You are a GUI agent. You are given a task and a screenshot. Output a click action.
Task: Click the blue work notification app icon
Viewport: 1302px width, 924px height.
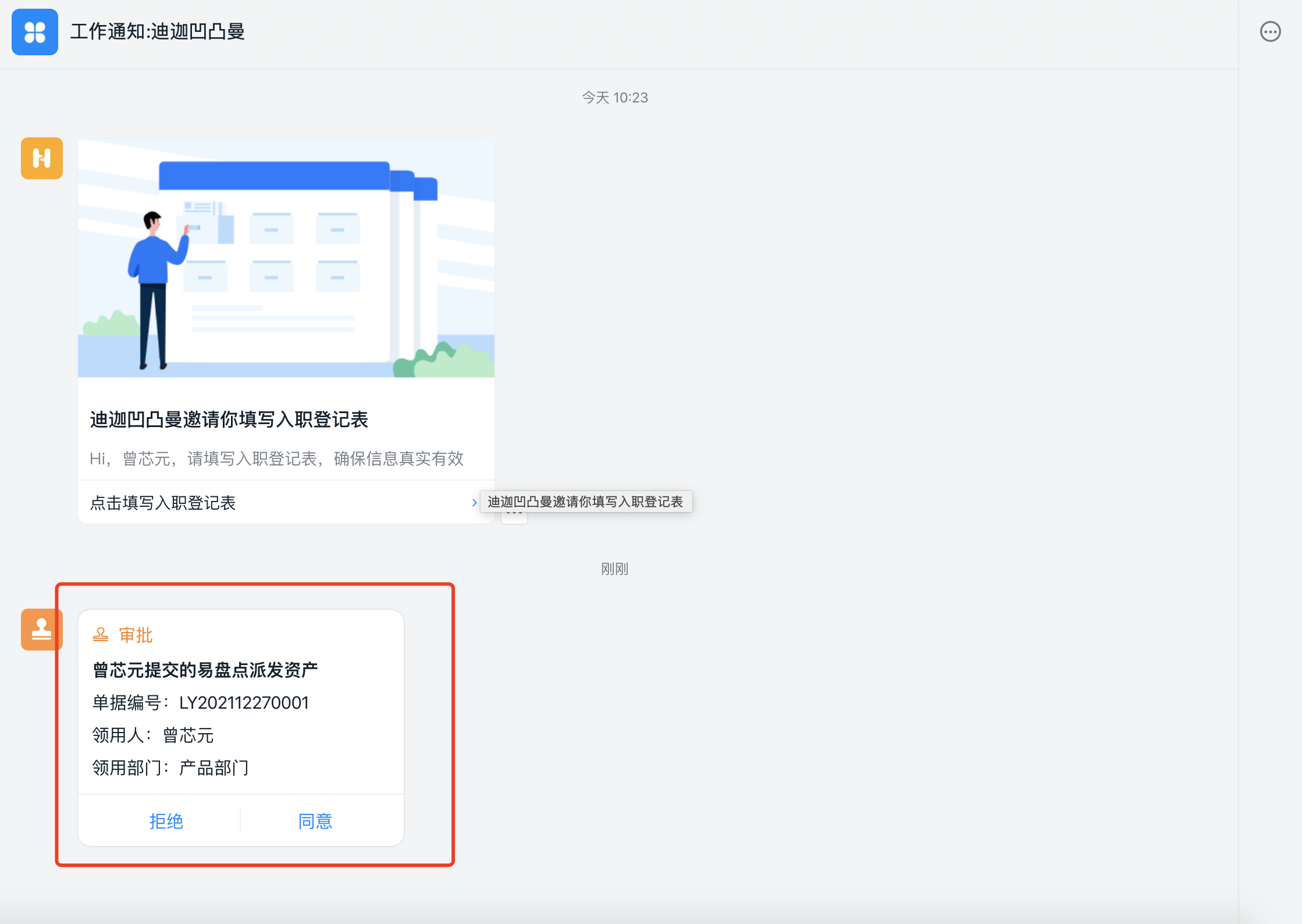(35, 32)
